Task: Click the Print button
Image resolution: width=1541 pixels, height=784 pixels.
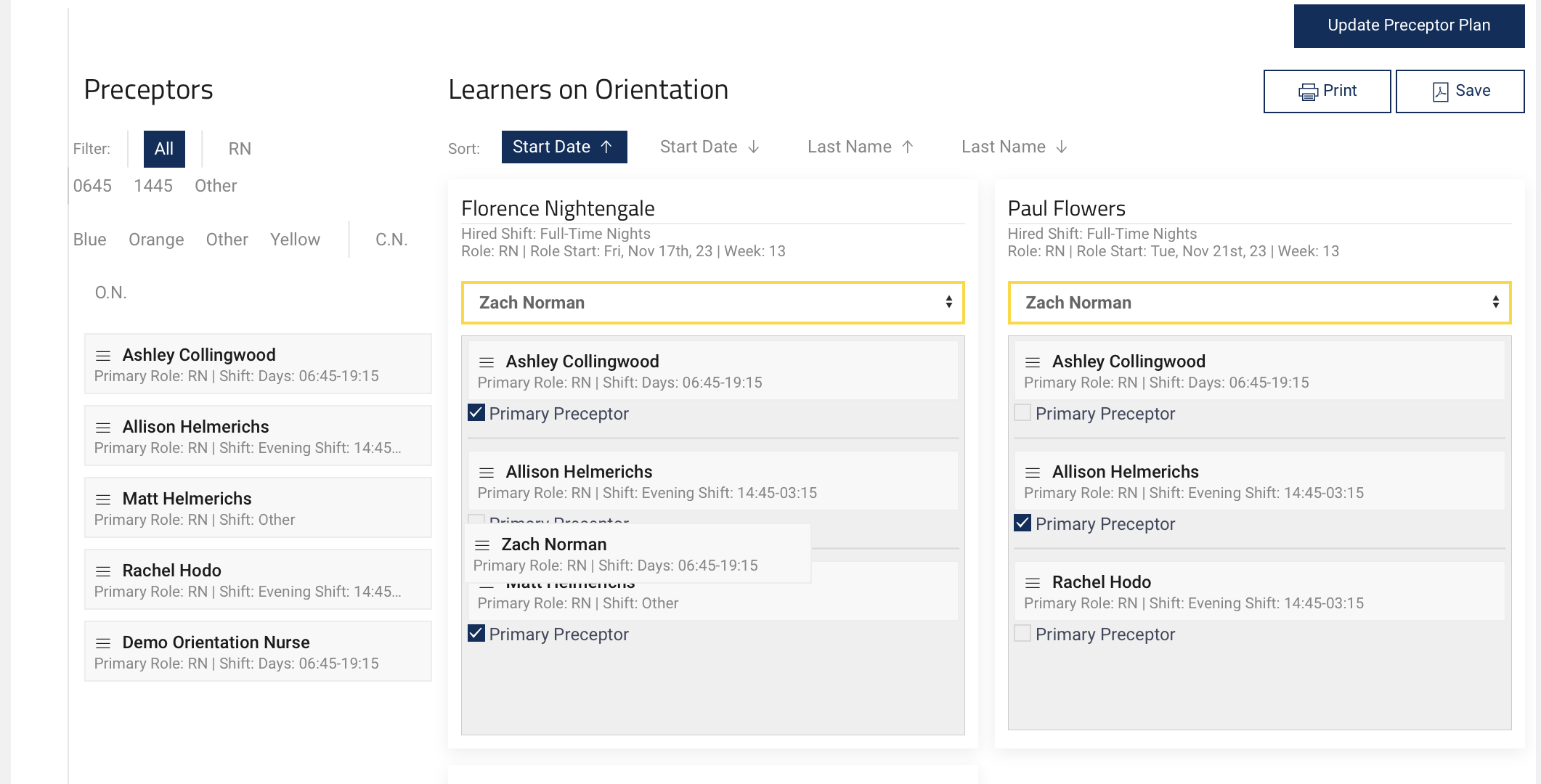Action: pos(1327,91)
